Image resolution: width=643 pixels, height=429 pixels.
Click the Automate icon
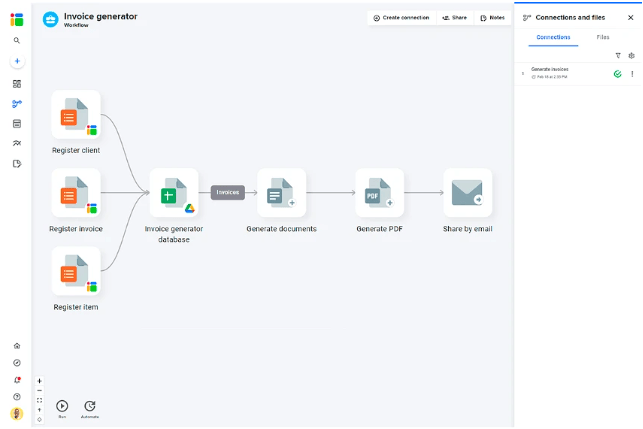90,406
